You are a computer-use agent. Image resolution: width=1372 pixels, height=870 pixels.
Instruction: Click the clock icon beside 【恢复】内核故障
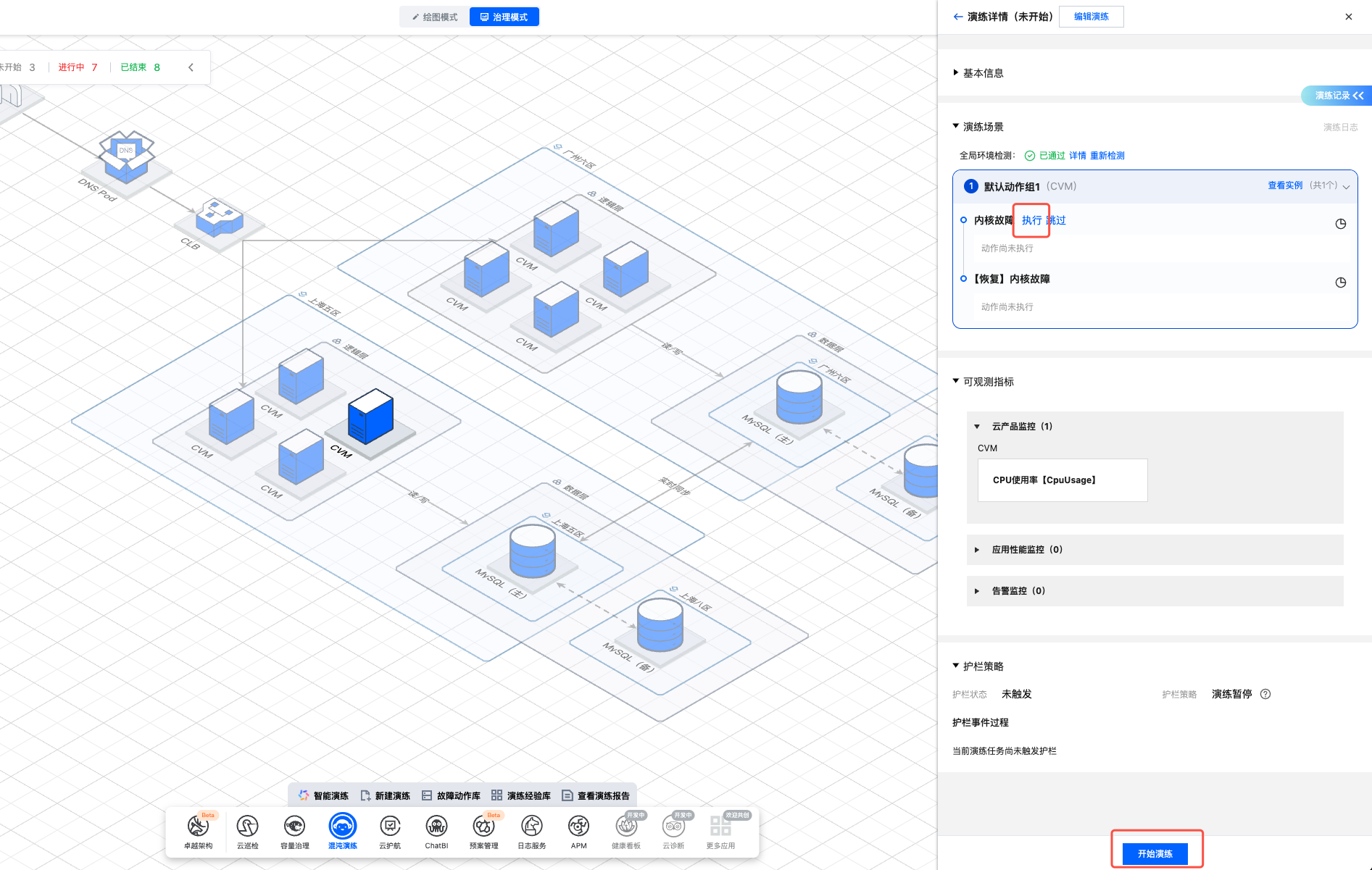point(1340,283)
